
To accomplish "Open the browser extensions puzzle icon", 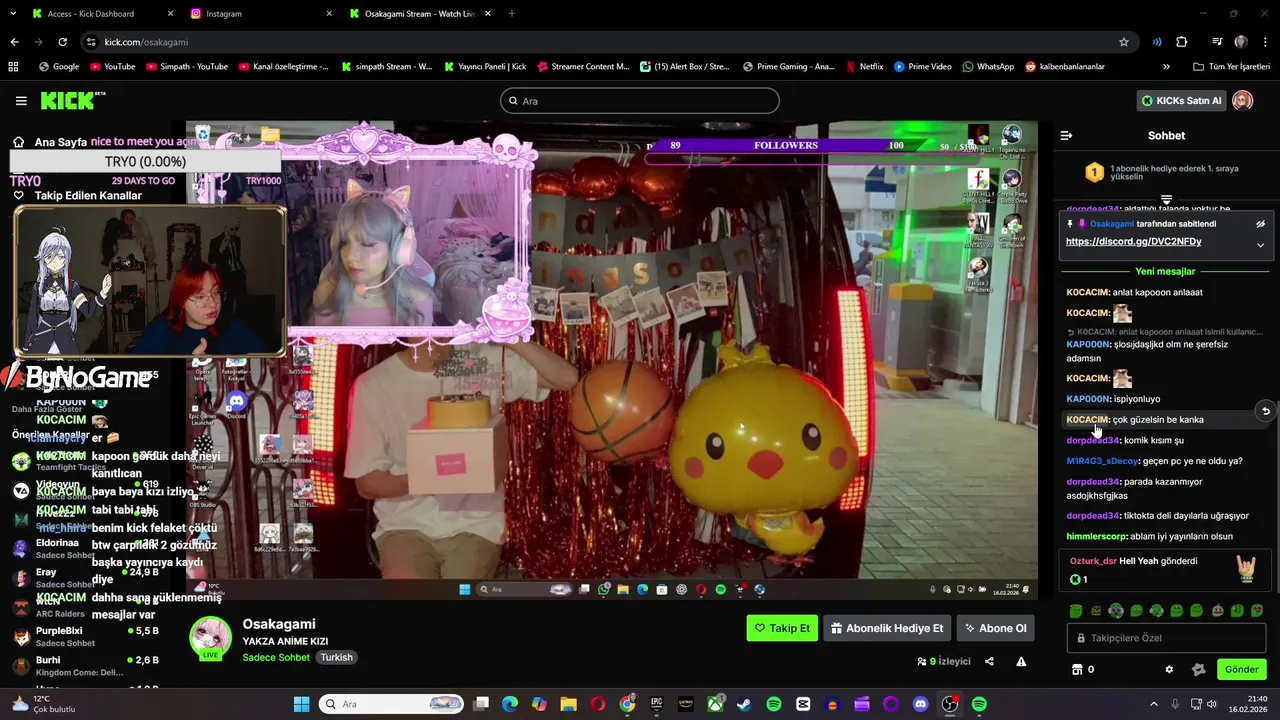I will 1181,42.
